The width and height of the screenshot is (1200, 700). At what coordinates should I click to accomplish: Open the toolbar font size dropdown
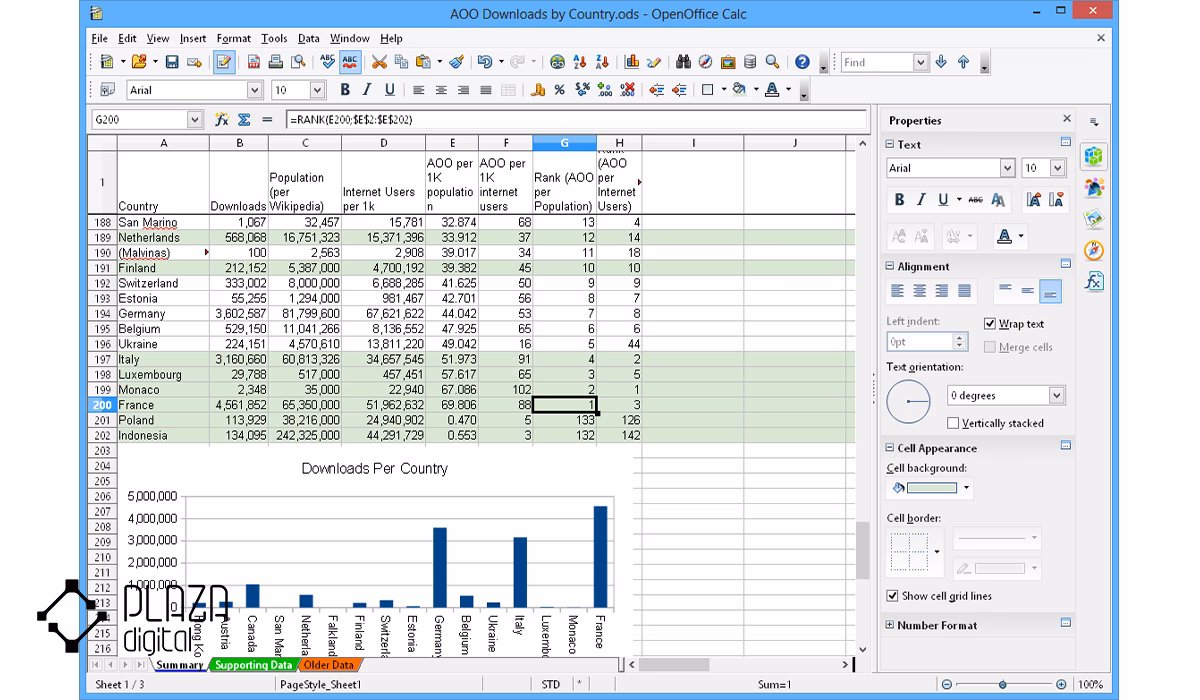pos(318,90)
